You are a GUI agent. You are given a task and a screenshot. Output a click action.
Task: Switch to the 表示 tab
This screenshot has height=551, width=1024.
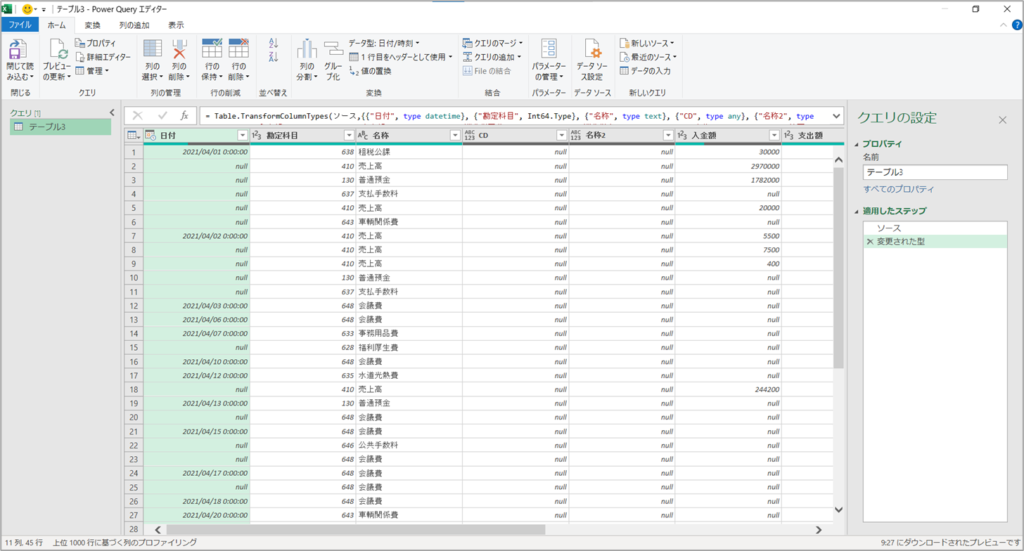point(176,25)
